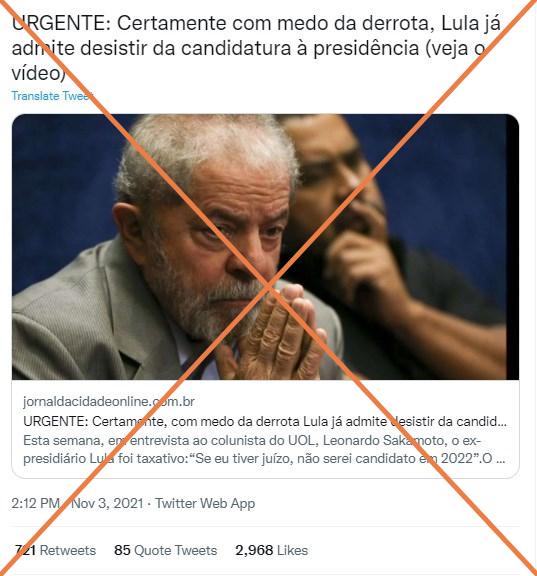View the 721 Retweets list
Image resolution: width=537 pixels, height=576 pixels.
[x=55, y=550]
